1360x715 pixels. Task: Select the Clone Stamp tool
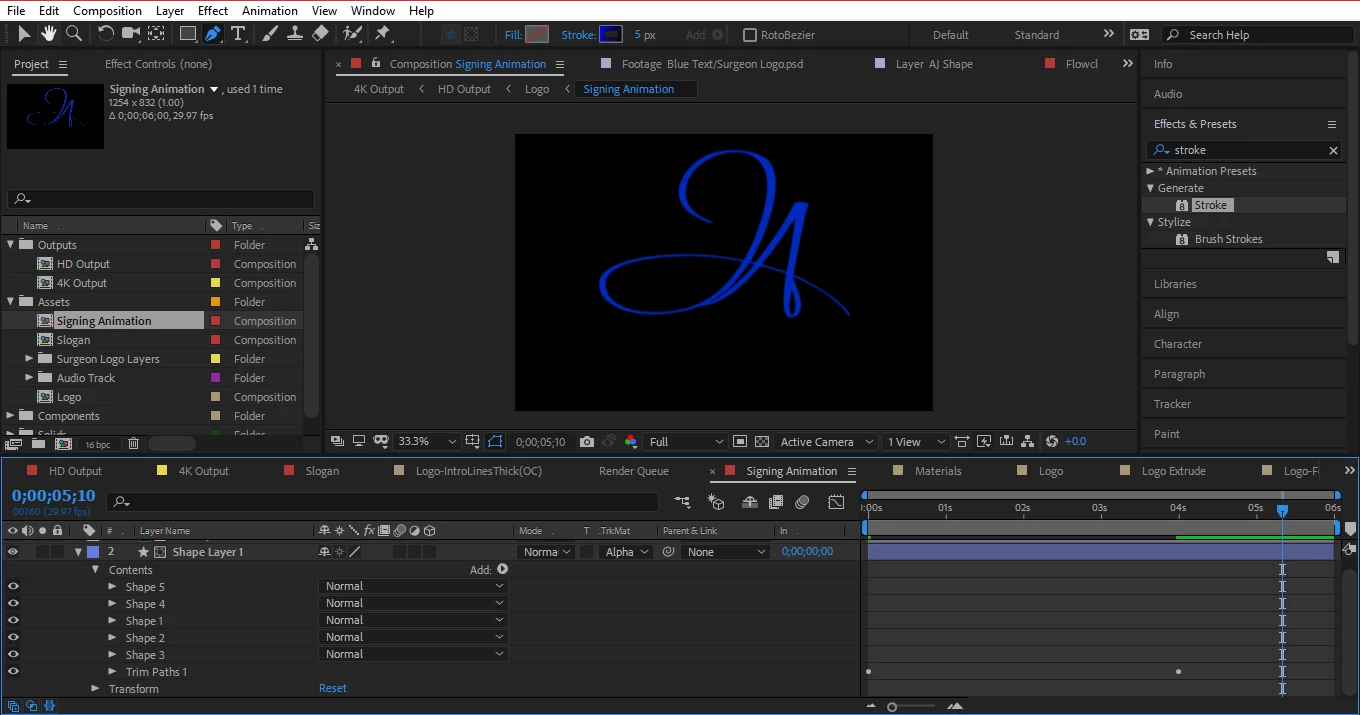coord(295,34)
